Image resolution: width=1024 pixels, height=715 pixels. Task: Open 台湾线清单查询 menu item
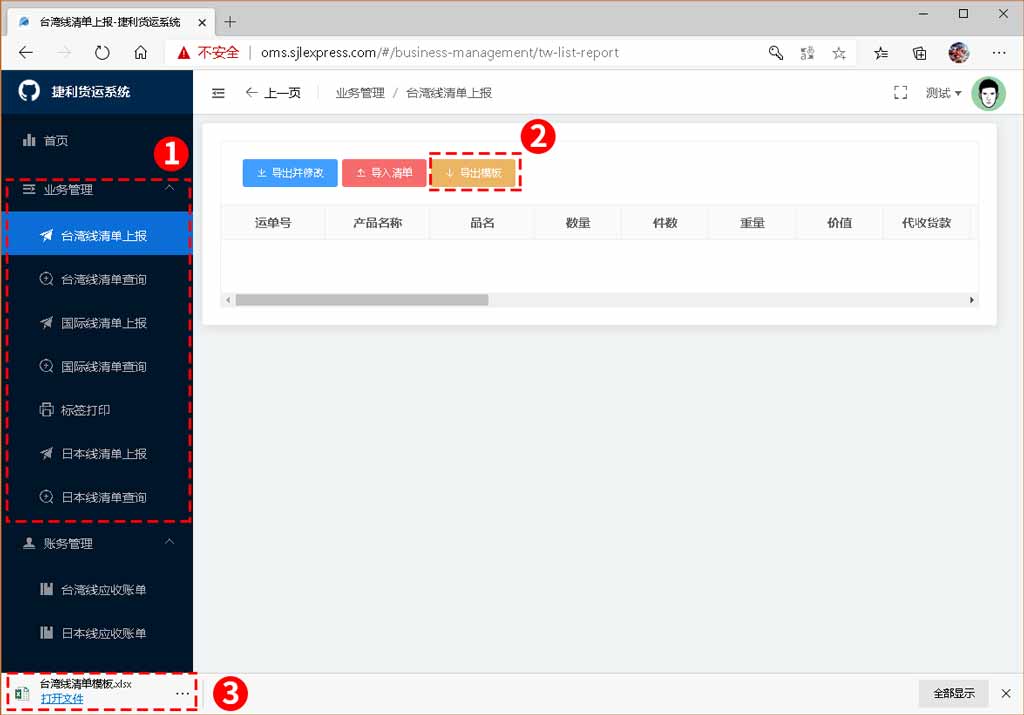click(97, 279)
